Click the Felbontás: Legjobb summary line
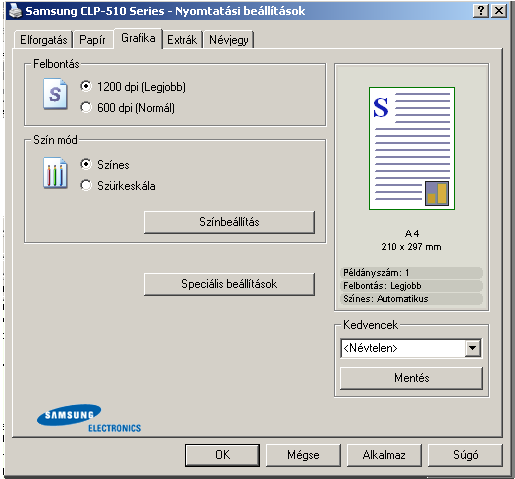 [411, 286]
